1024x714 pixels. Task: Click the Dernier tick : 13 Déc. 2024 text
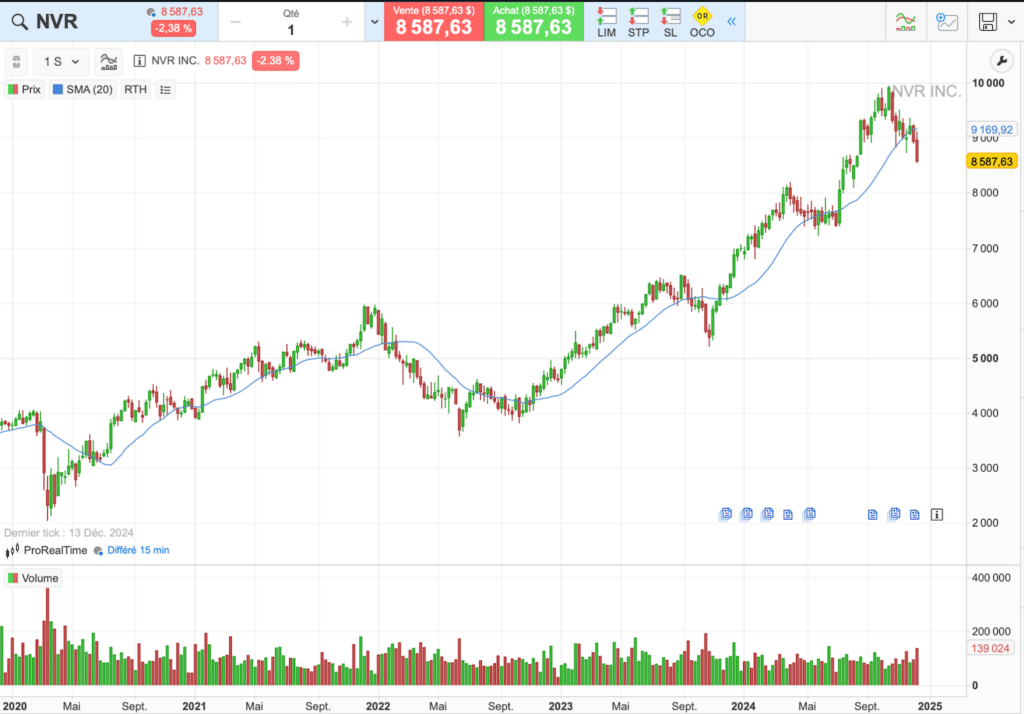point(69,532)
